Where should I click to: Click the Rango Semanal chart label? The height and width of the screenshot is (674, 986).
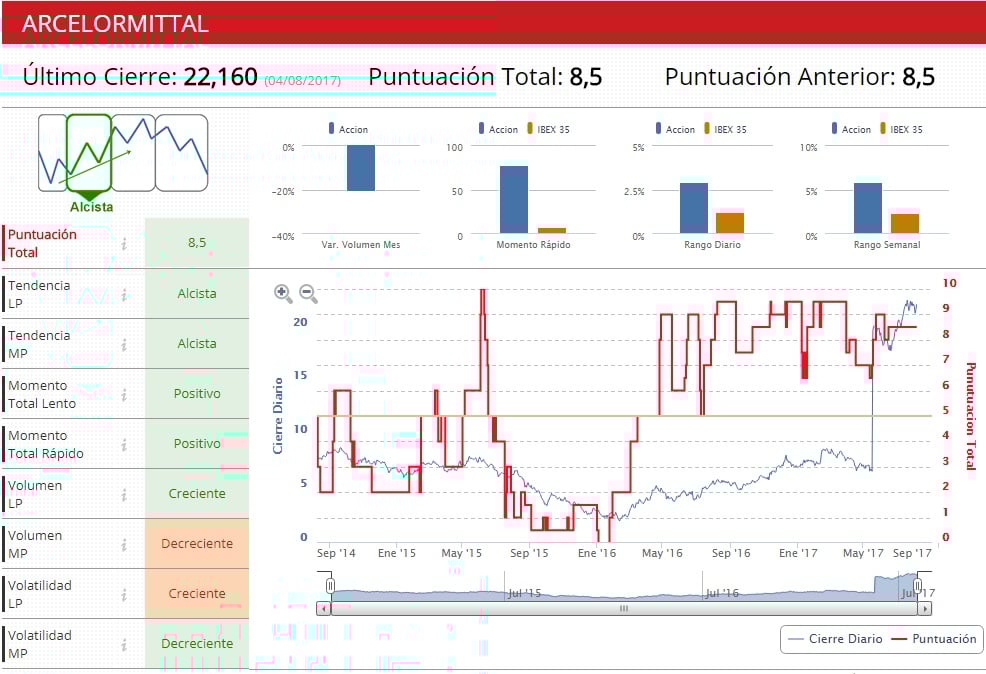pyautogui.click(x=887, y=245)
